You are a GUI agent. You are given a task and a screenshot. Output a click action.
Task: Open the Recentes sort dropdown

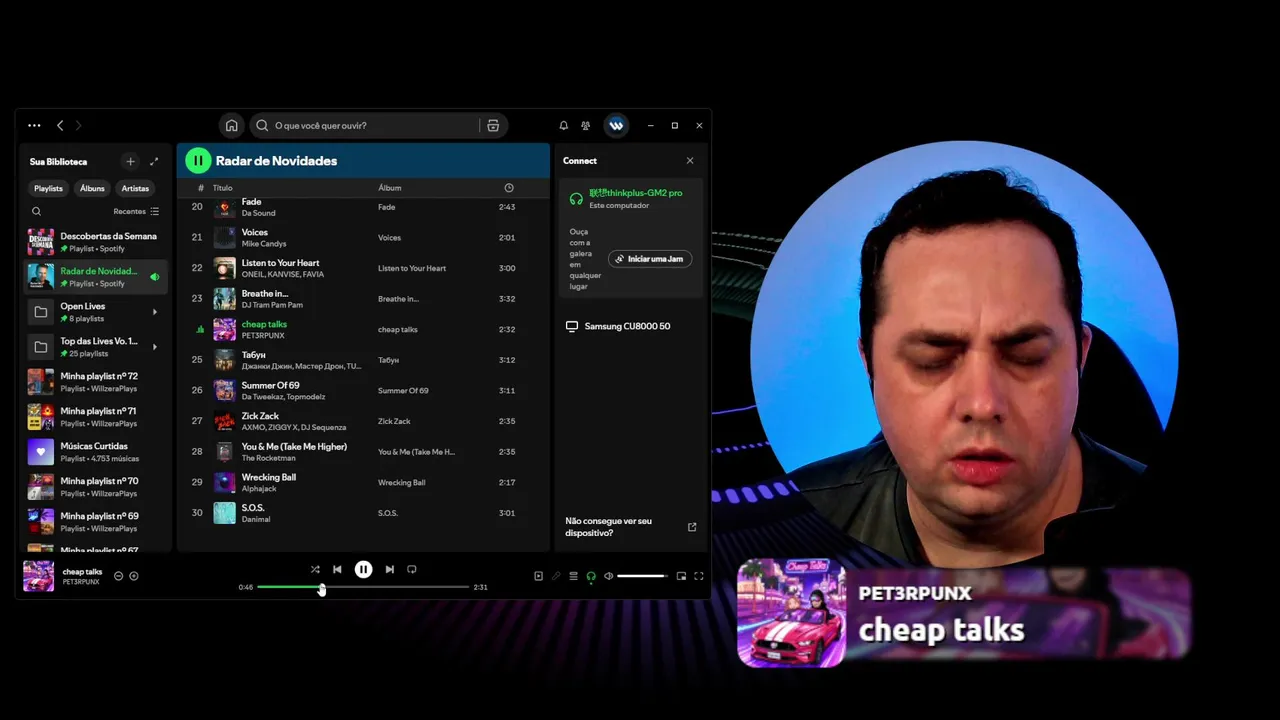136,211
